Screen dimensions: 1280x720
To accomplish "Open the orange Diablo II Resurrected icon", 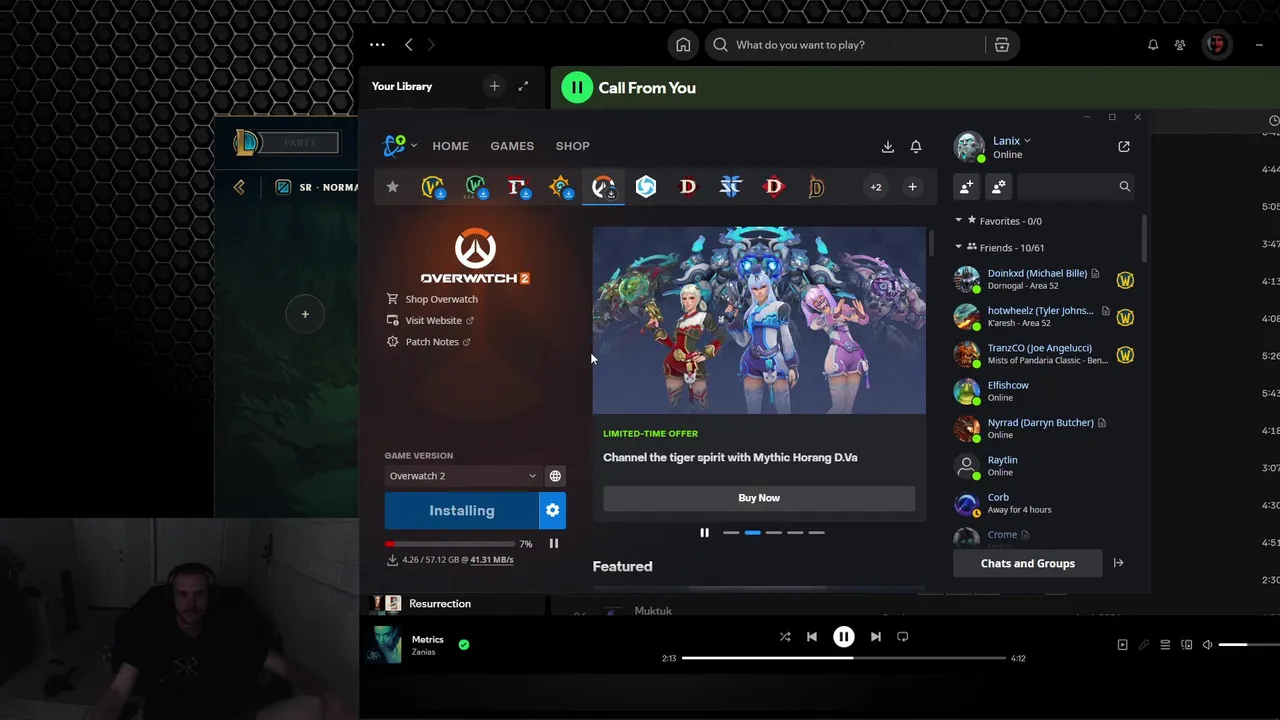I will 816,187.
